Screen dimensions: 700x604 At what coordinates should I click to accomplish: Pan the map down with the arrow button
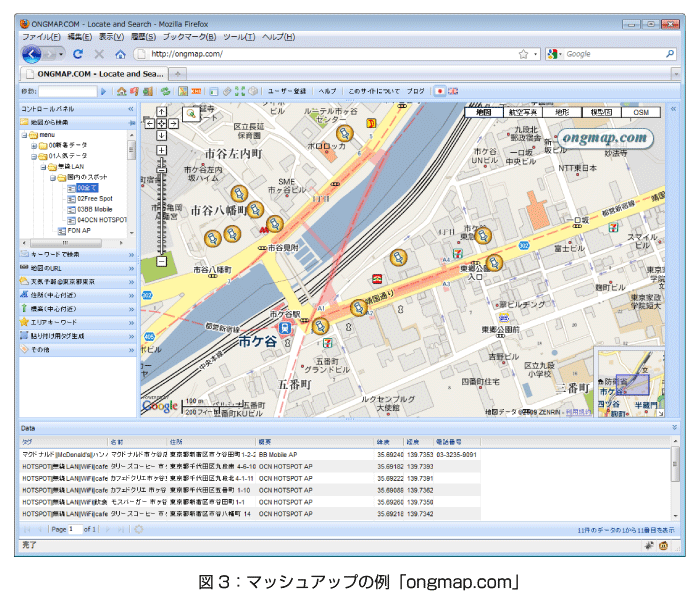162,135
